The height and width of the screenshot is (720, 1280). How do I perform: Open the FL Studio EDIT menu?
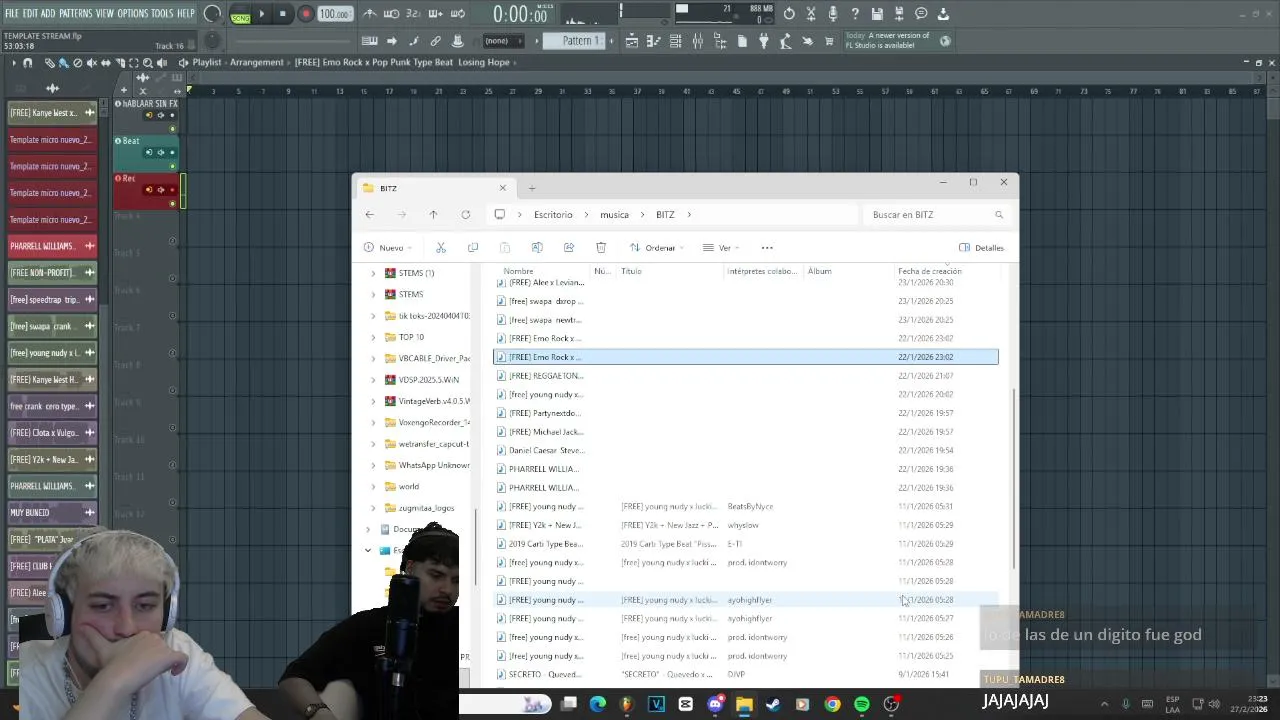pos(30,13)
